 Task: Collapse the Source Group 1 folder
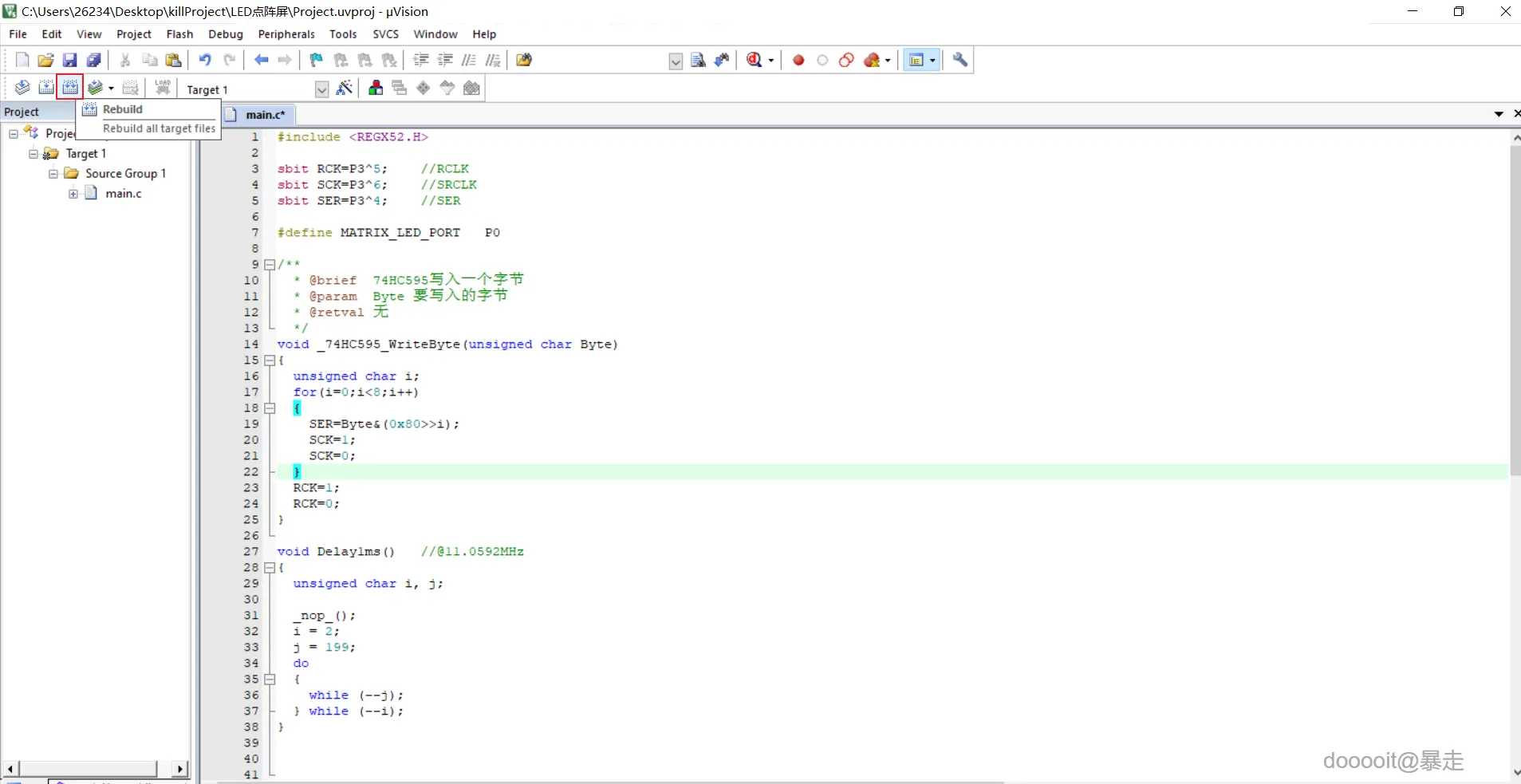click(x=53, y=173)
